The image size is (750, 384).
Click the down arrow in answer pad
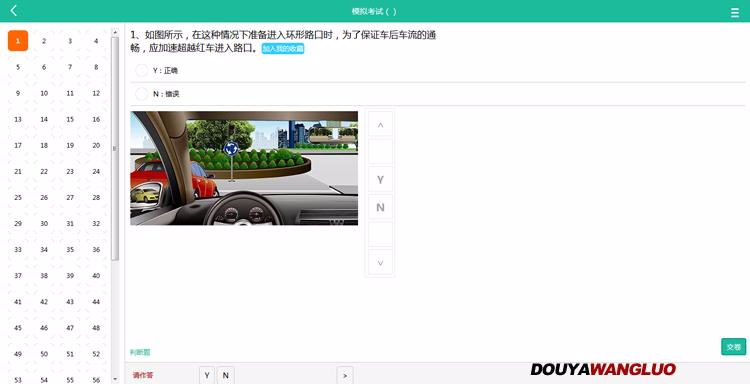click(380, 262)
